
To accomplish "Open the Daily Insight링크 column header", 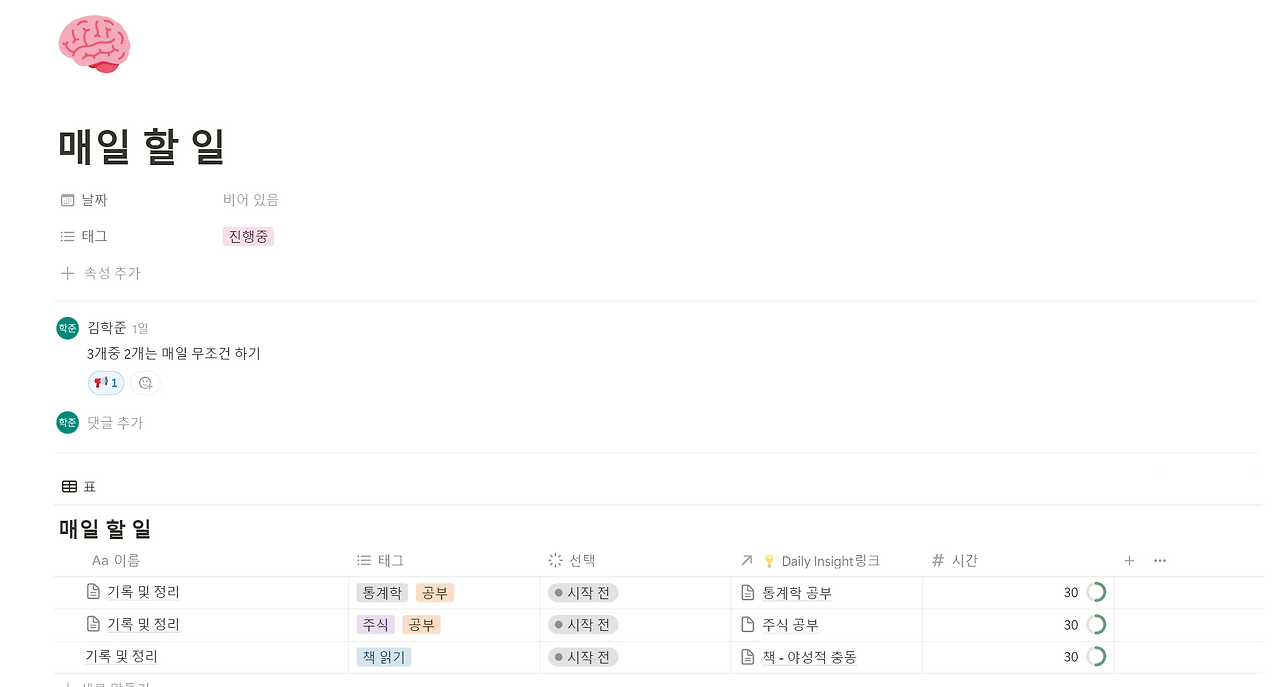I will click(811, 561).
